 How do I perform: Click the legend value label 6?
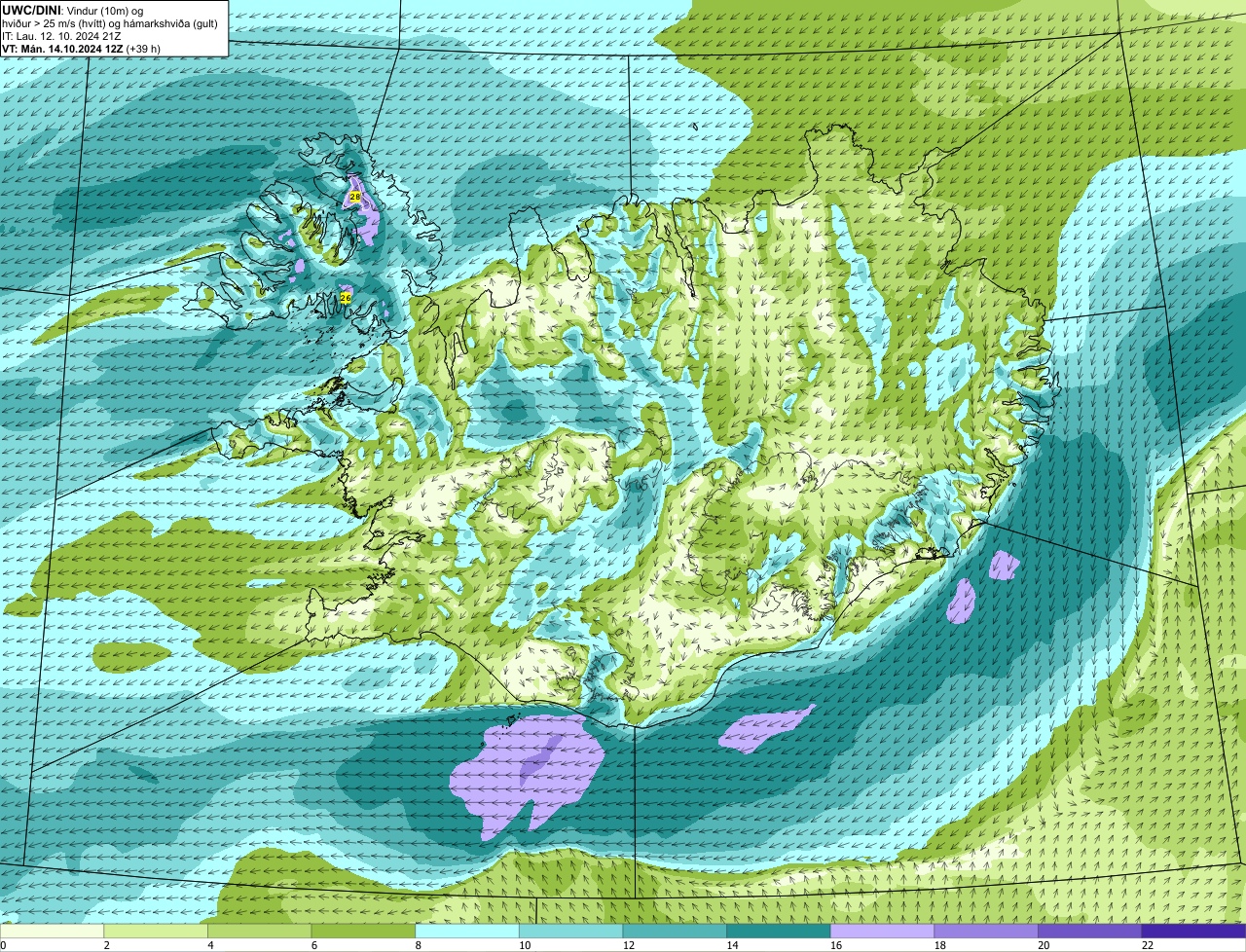[313, 945]
